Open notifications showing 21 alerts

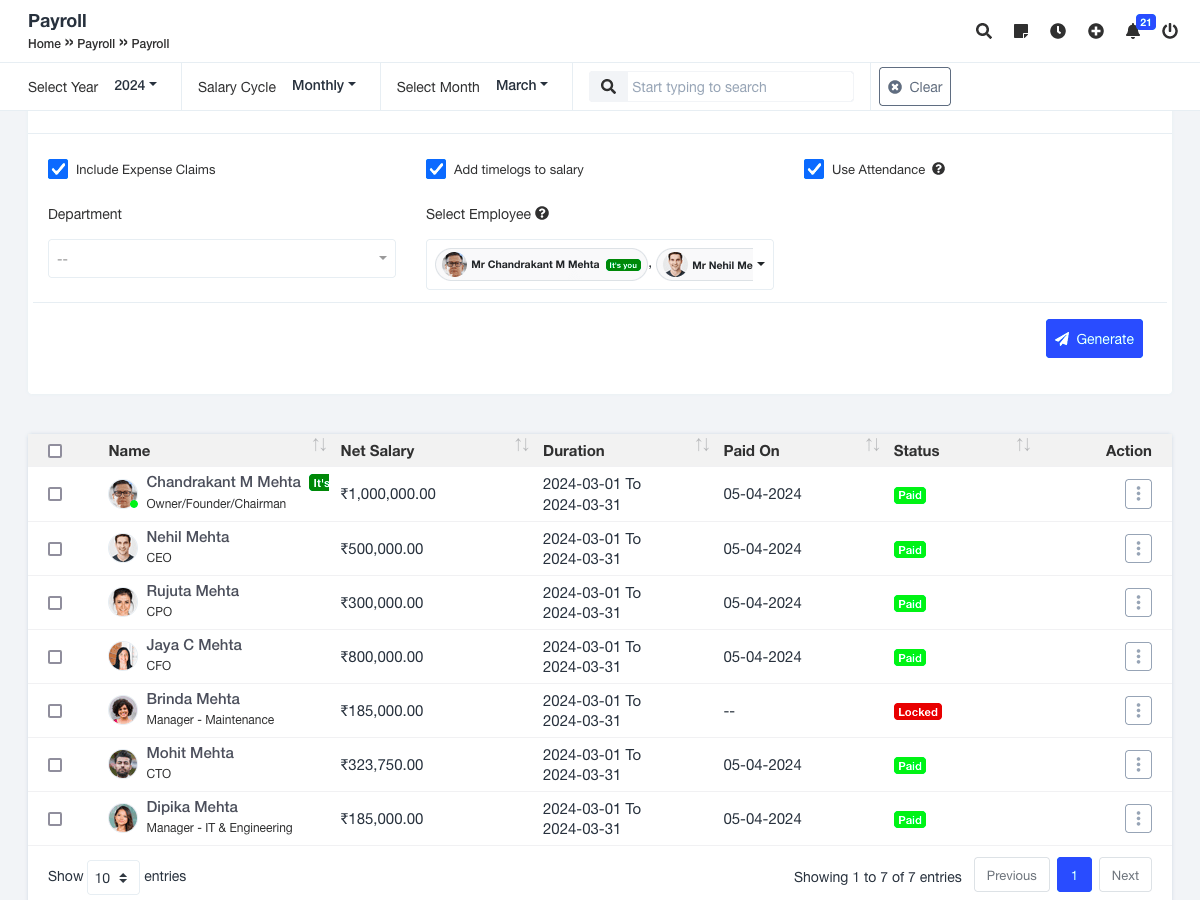tap(1132, 31)
